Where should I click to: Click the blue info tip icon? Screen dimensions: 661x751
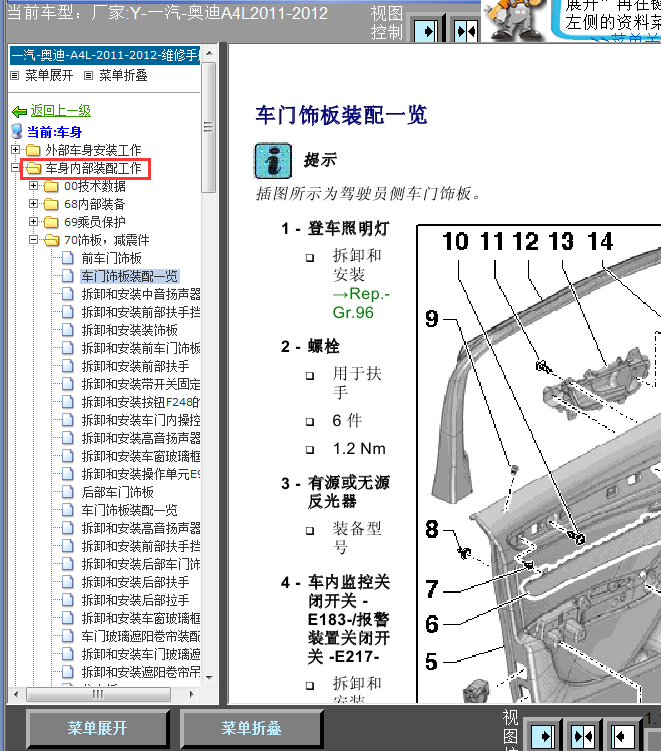click(273, 160)
